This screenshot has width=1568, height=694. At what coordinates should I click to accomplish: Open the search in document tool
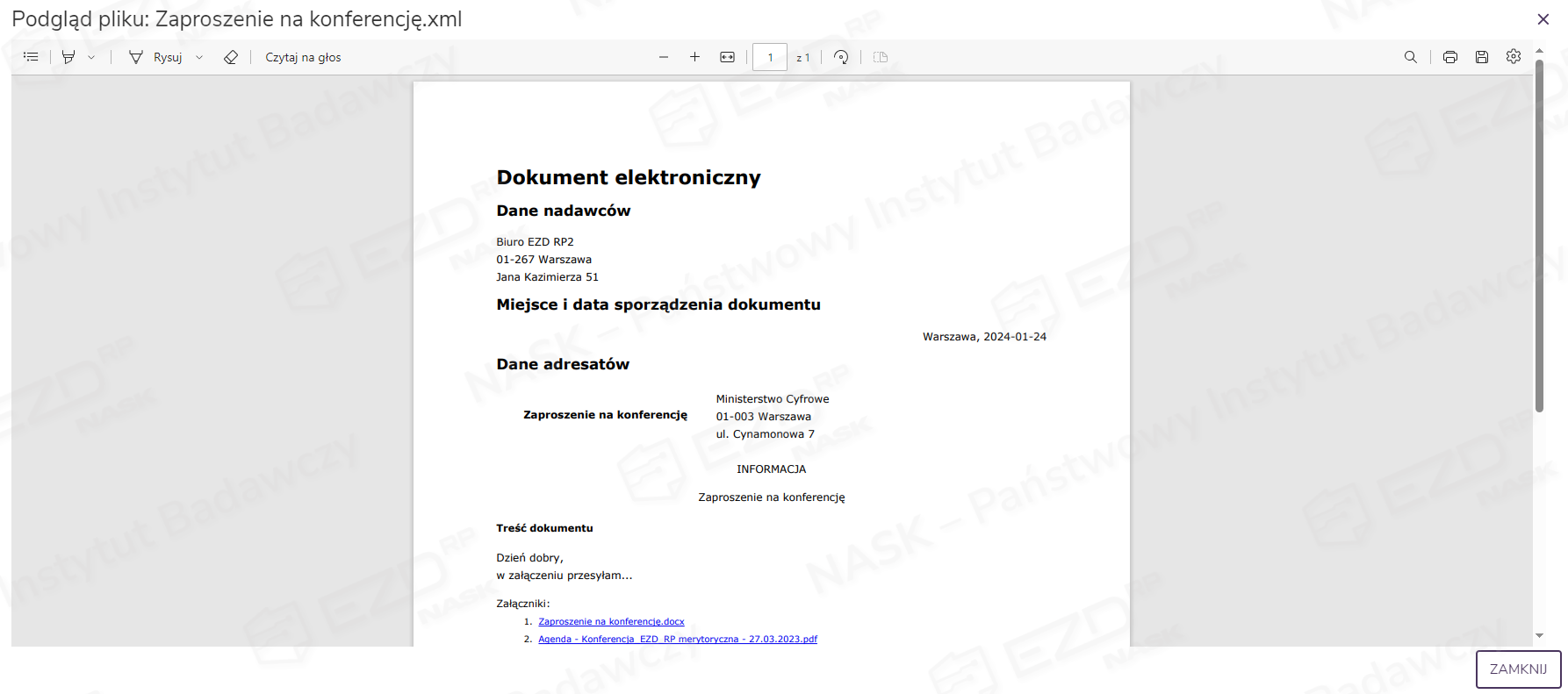(1411, 57)
